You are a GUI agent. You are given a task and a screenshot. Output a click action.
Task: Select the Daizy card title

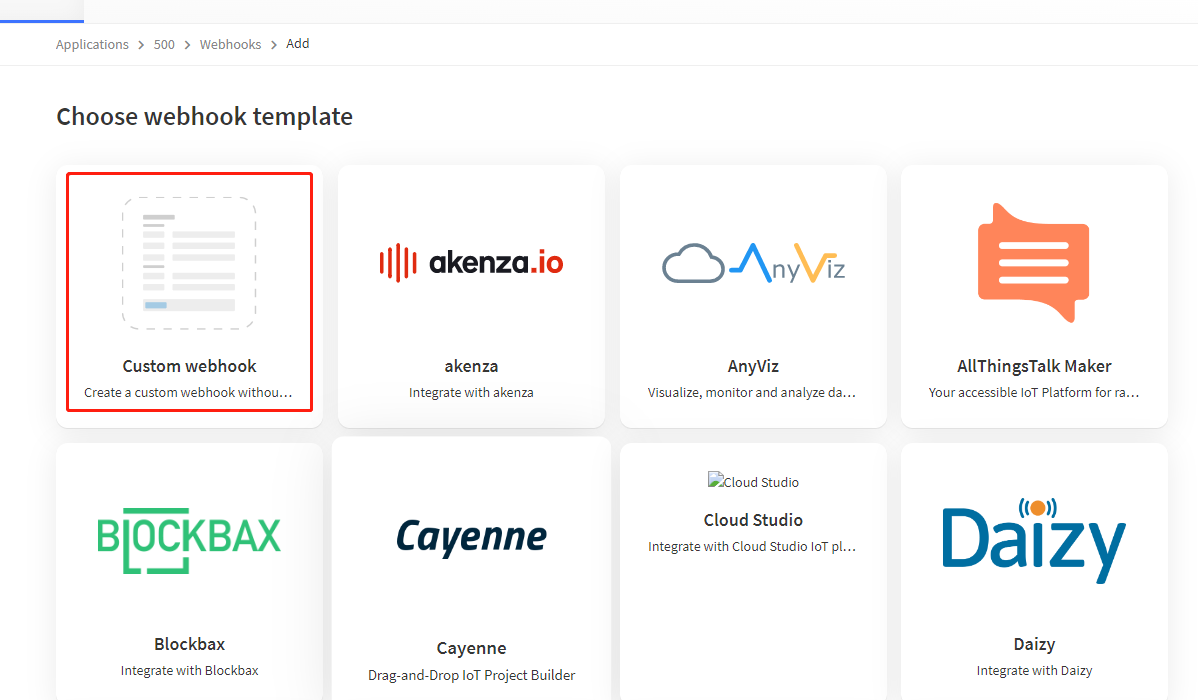(1034, 644)
